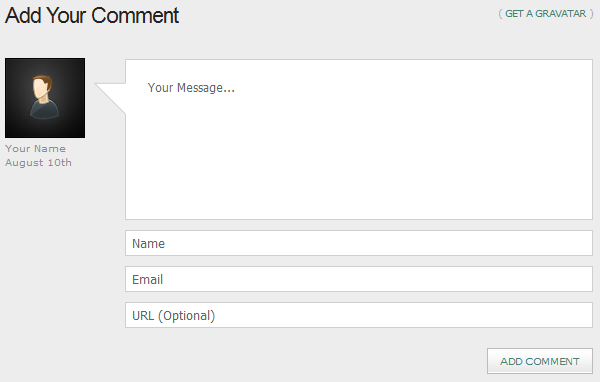600x382 pixels.
Task: Click the opening parenthesis before Get
Action: pyautogui.click(x=500, y=14)
